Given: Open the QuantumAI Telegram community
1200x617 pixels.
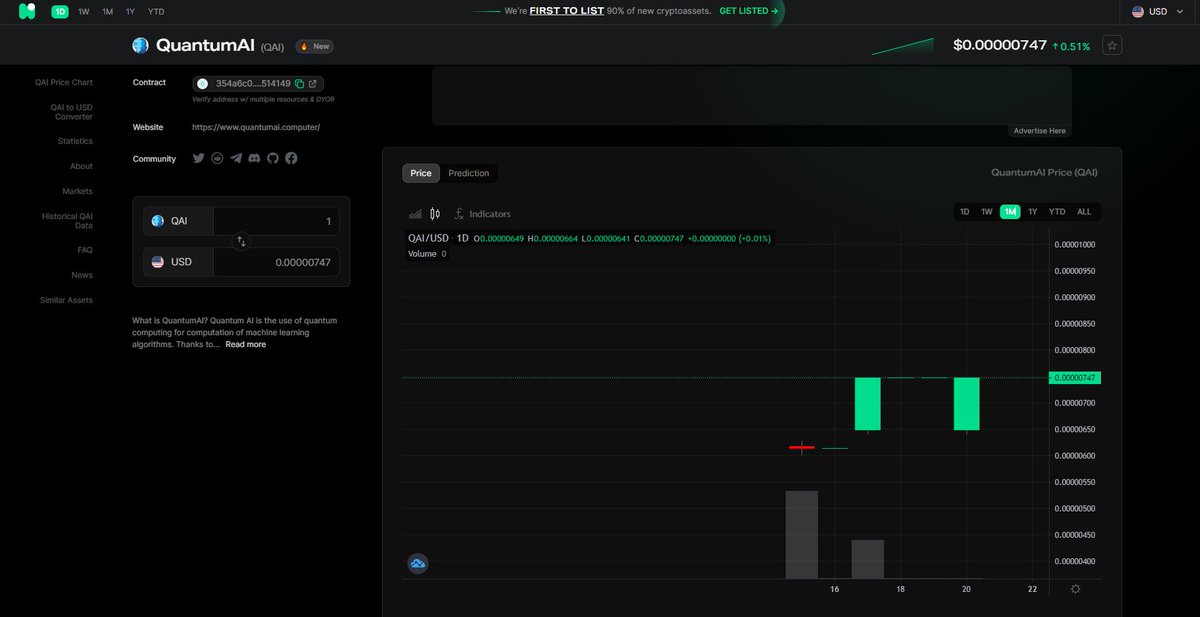Looking at the screenshot, I should [x=236, y=157].
